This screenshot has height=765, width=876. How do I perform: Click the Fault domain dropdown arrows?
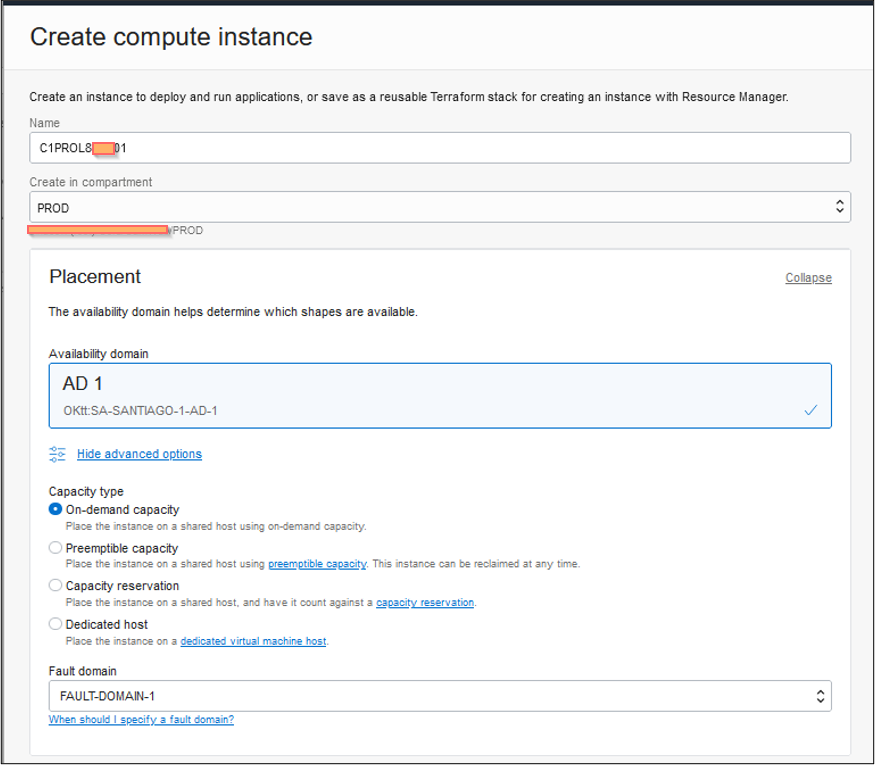[x=820, y=696]
